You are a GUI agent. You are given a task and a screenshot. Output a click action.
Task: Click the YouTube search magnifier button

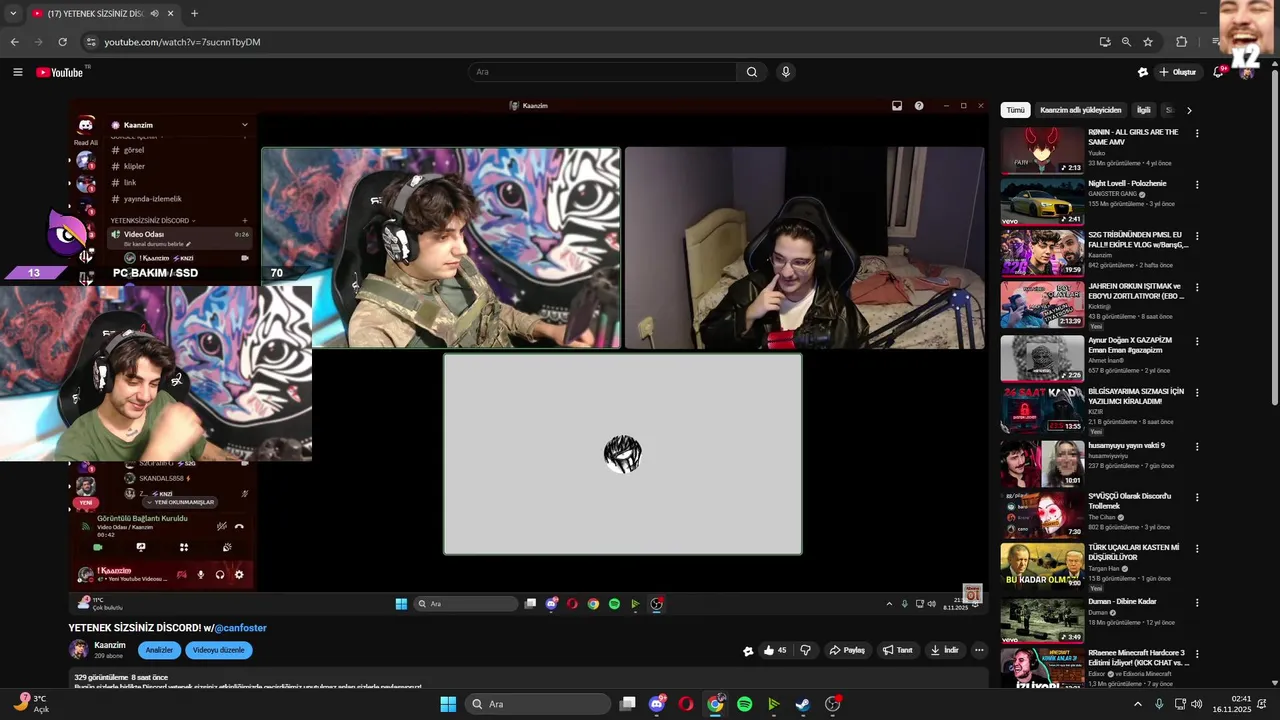[752, 72]
